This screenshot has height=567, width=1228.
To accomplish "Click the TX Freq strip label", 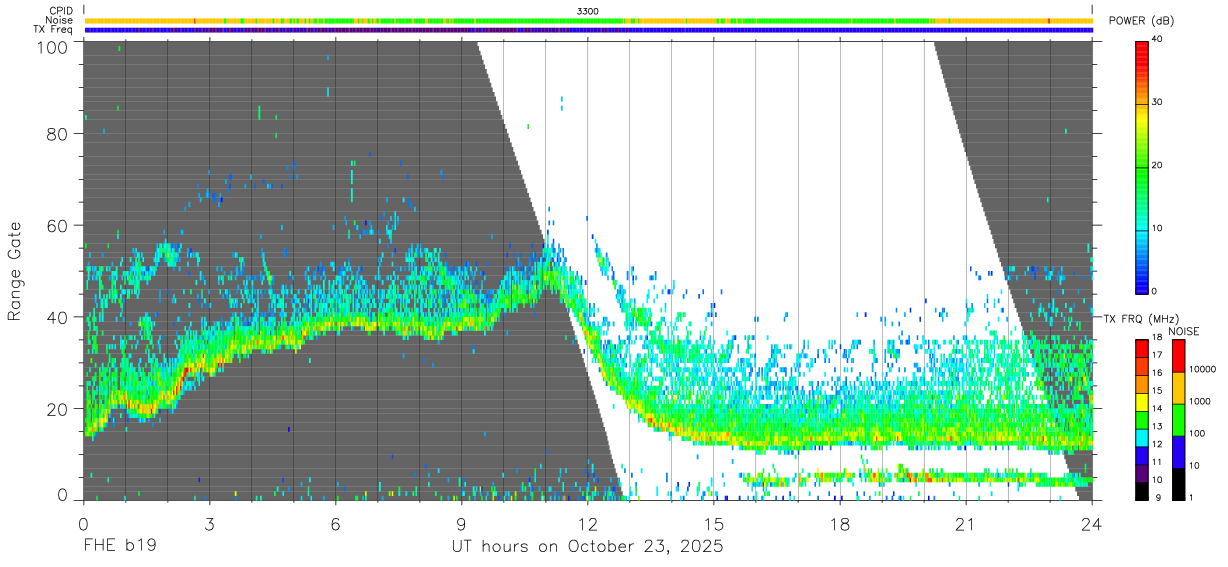I will [53, 30].
